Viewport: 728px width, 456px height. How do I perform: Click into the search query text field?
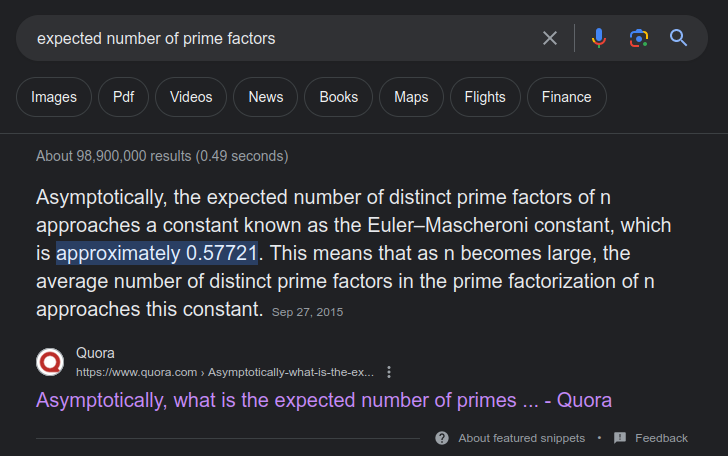(283, 38)
